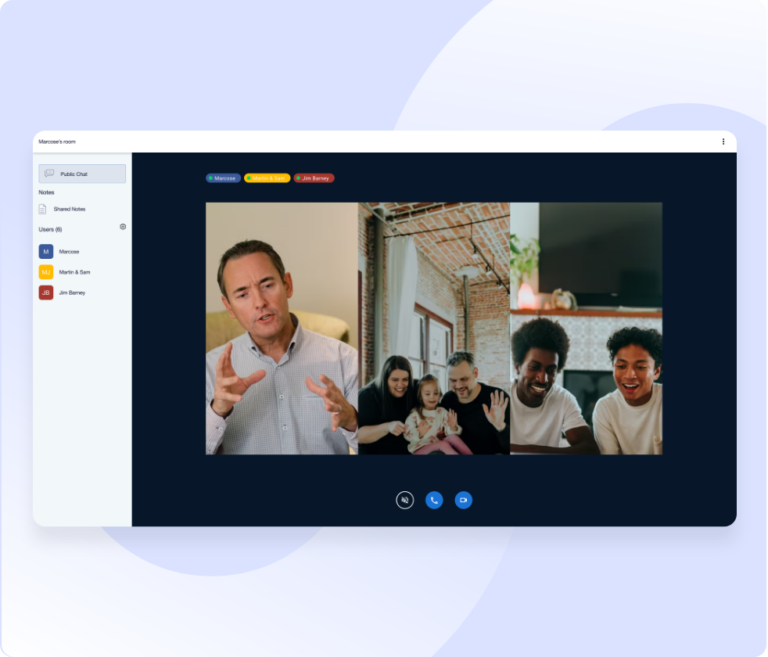Click the Shared Notes document icon

pos(43,209)
